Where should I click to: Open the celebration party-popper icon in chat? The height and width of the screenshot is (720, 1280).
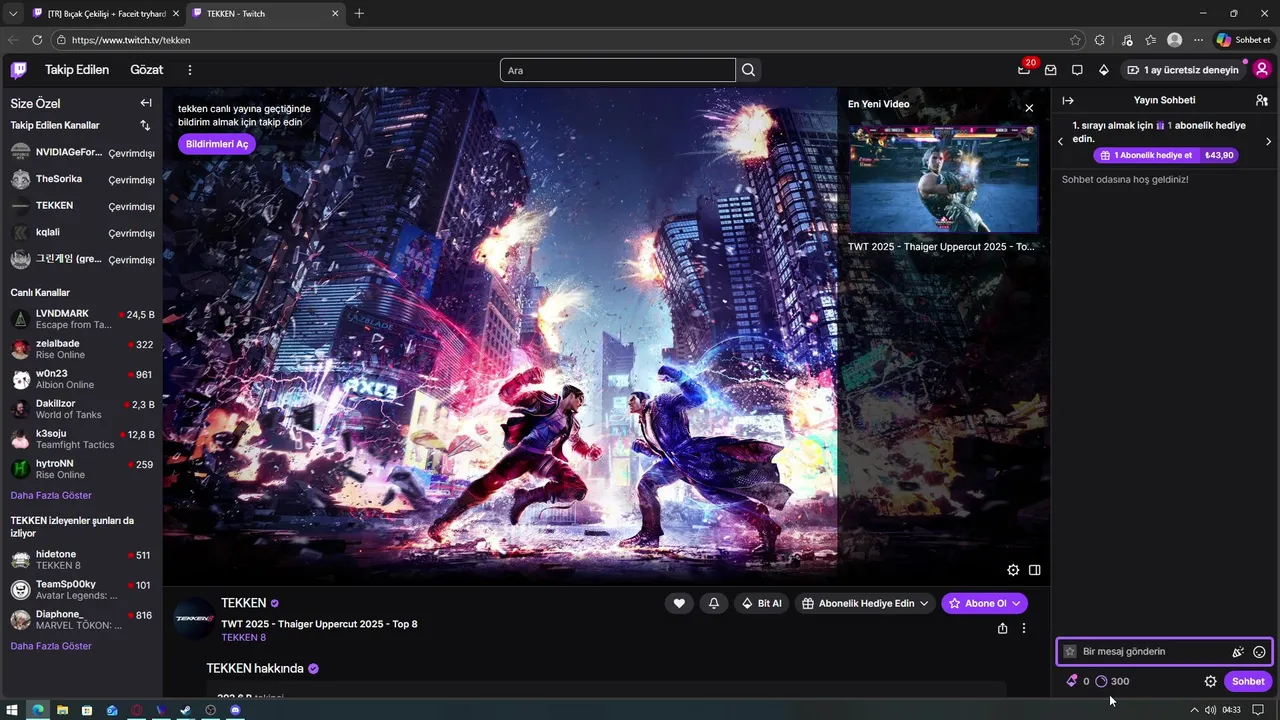click(1238, 652)
